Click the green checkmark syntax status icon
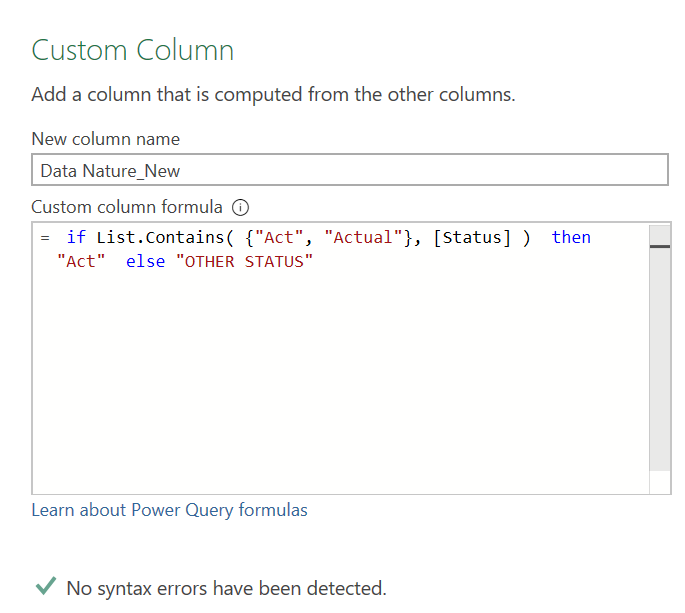Screen dimensions: 685x613 44,586
